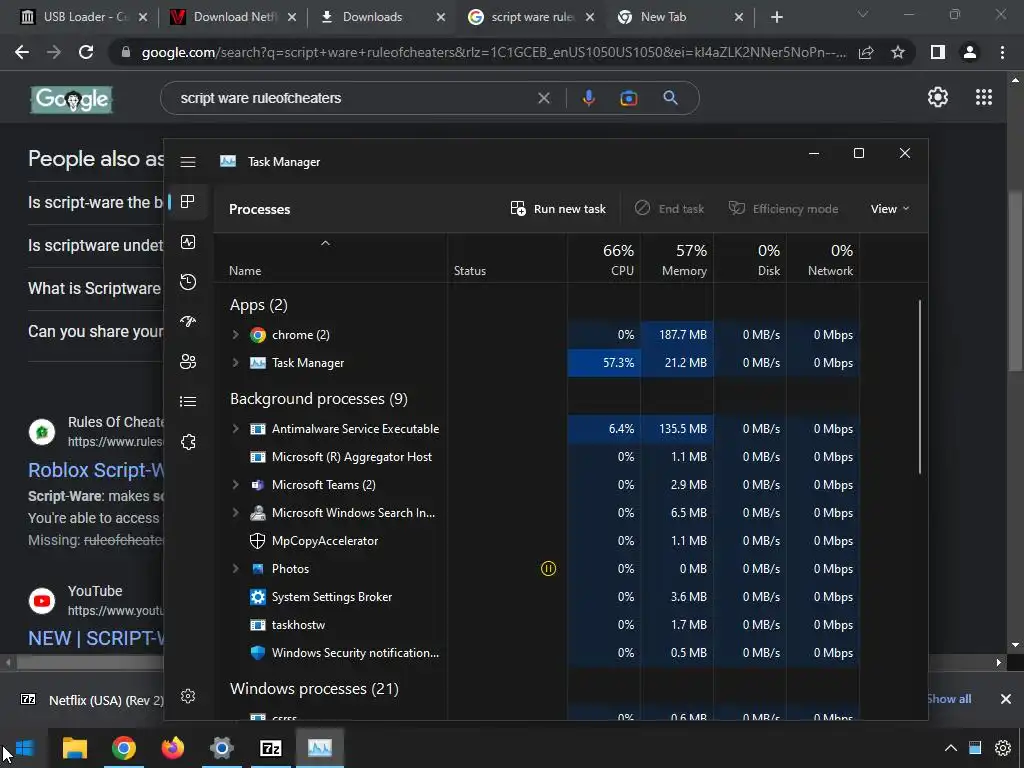Expand Microsoft Windows Search Indexer row
This screenshot has height=768, width=1024.
(236, 513)
